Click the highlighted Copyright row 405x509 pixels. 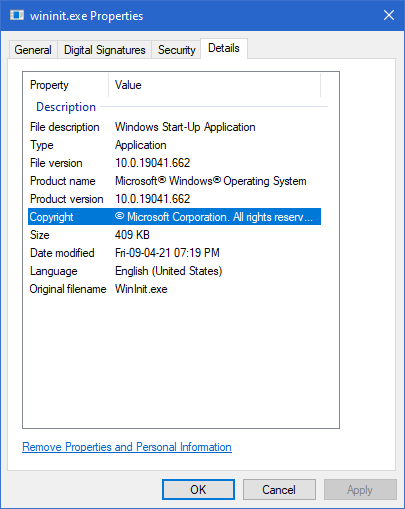click(x=174, y=217)
